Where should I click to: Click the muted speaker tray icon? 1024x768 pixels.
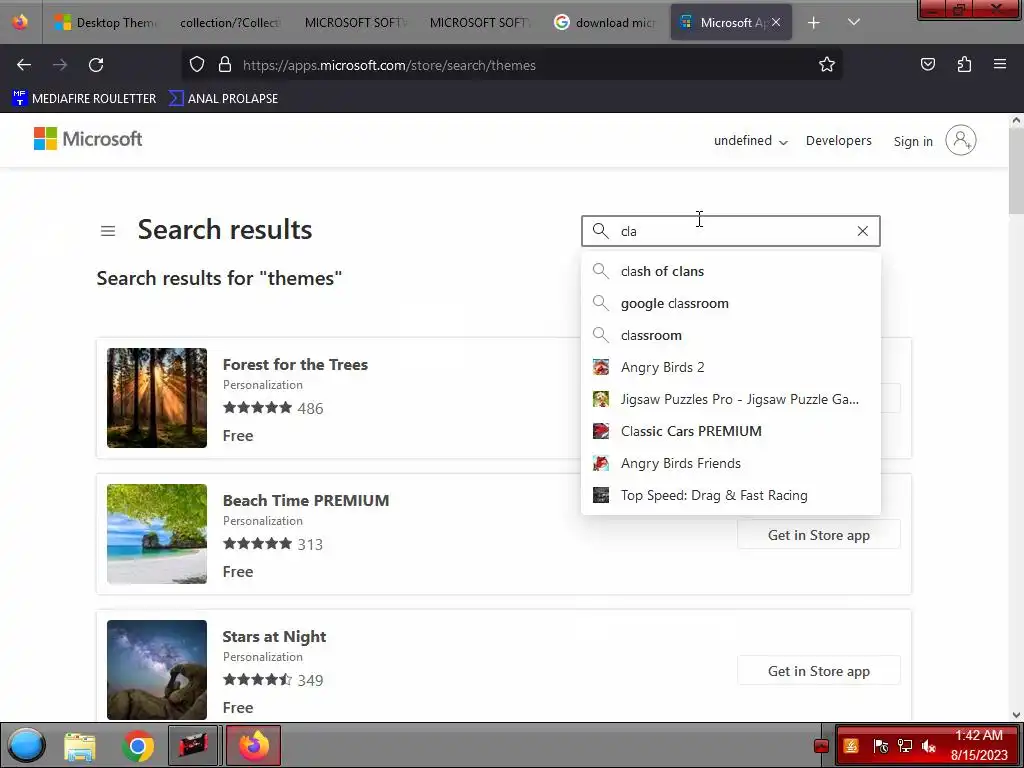(x=928, y=746)
